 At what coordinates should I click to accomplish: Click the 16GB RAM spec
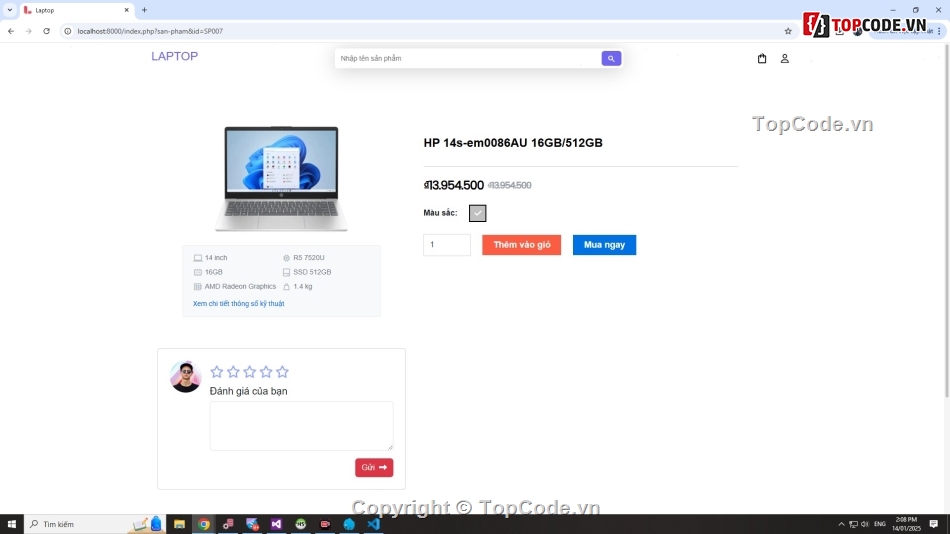(x=208, y=272)
